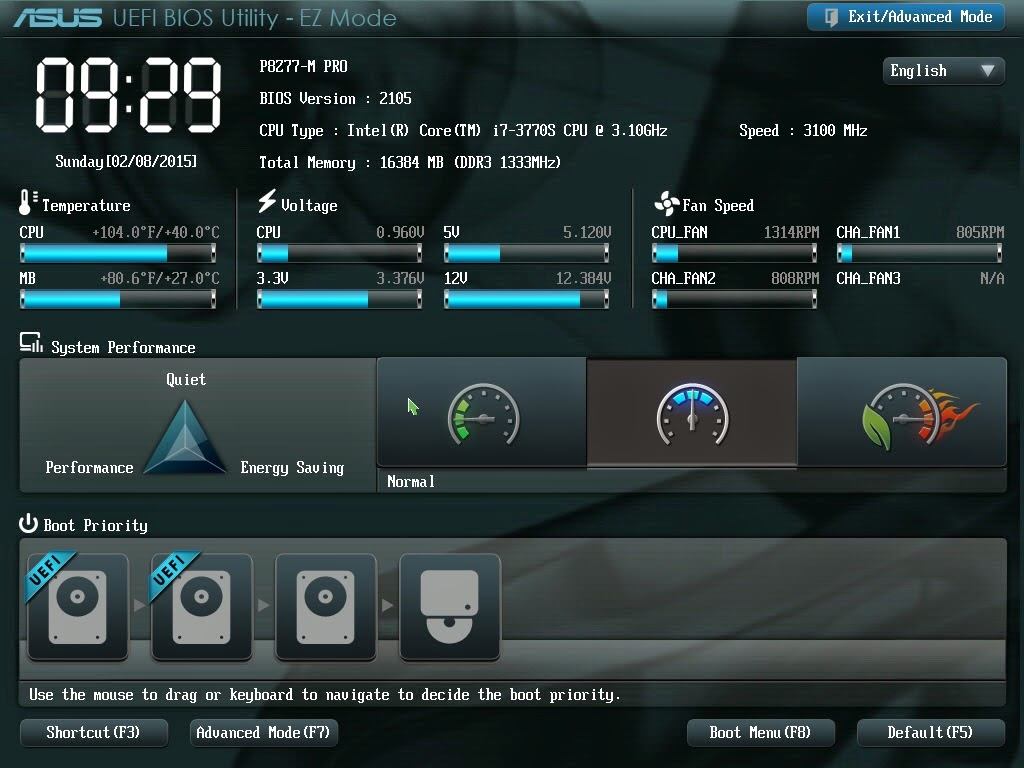Click the CPU temperature level bar
The width and height of the screenshot is (1024, 768).
[x=120, y=252]
